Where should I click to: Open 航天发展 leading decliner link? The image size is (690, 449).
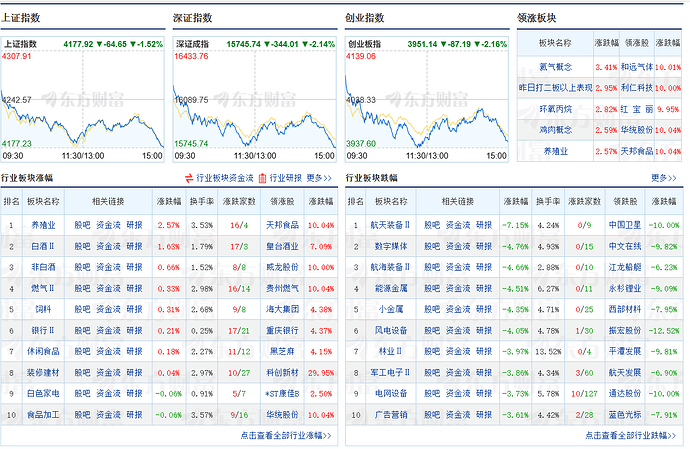click(x=625, y=372)
